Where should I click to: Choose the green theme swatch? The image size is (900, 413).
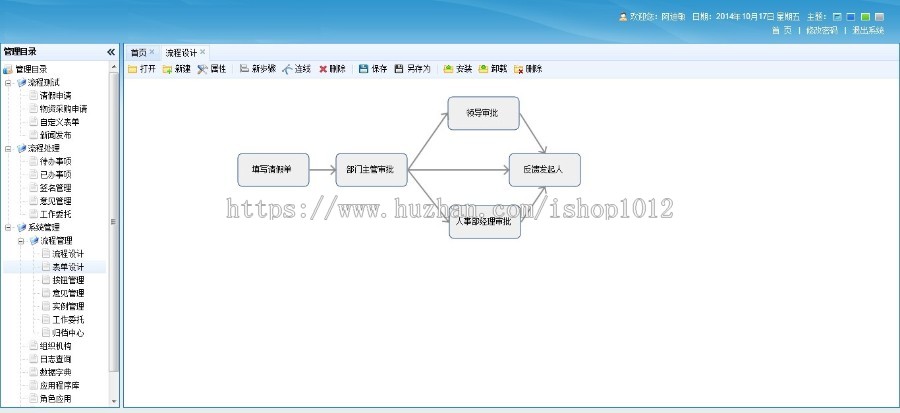(865, 17)
